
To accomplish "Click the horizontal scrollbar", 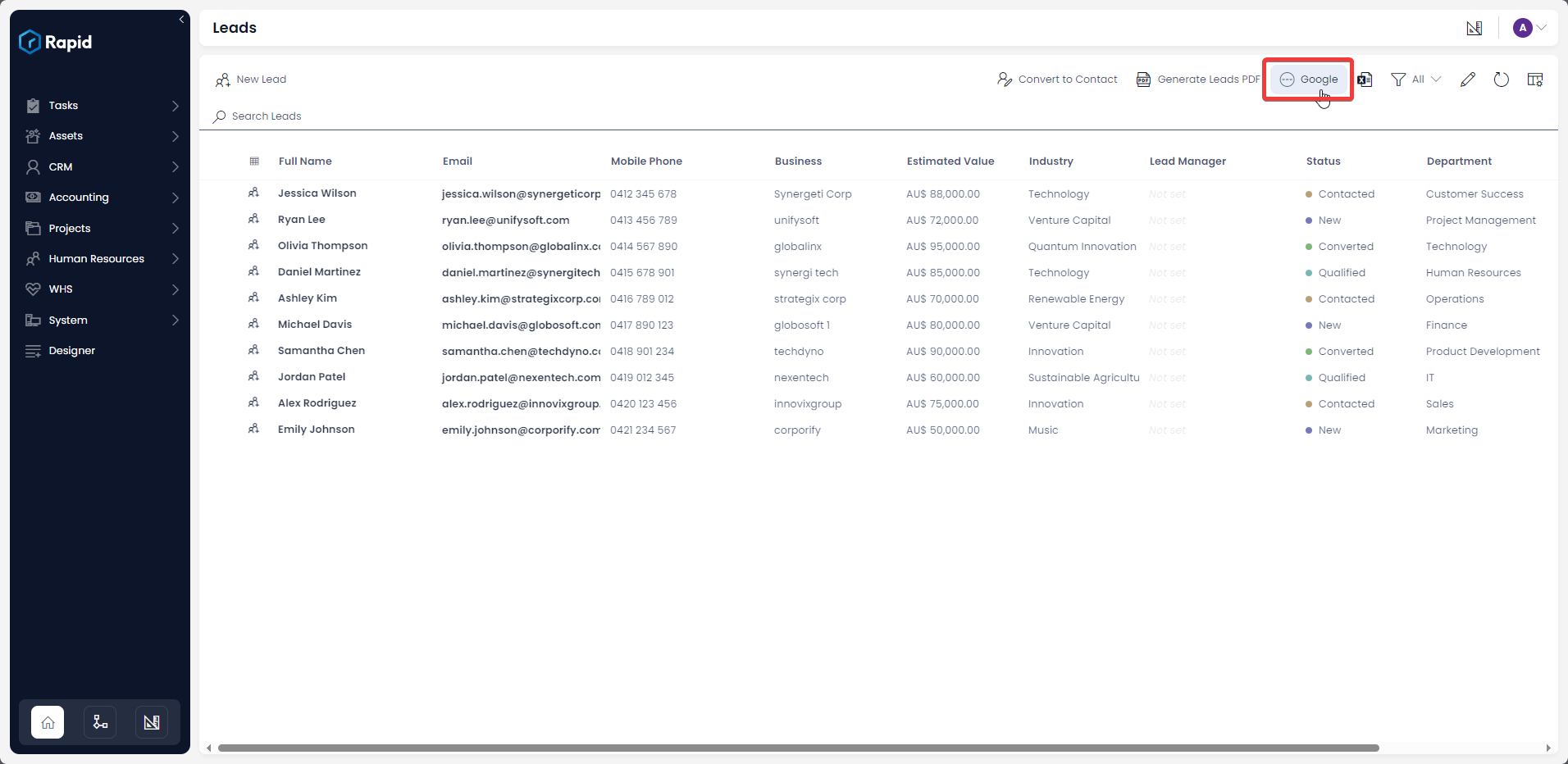I will 798,748.
